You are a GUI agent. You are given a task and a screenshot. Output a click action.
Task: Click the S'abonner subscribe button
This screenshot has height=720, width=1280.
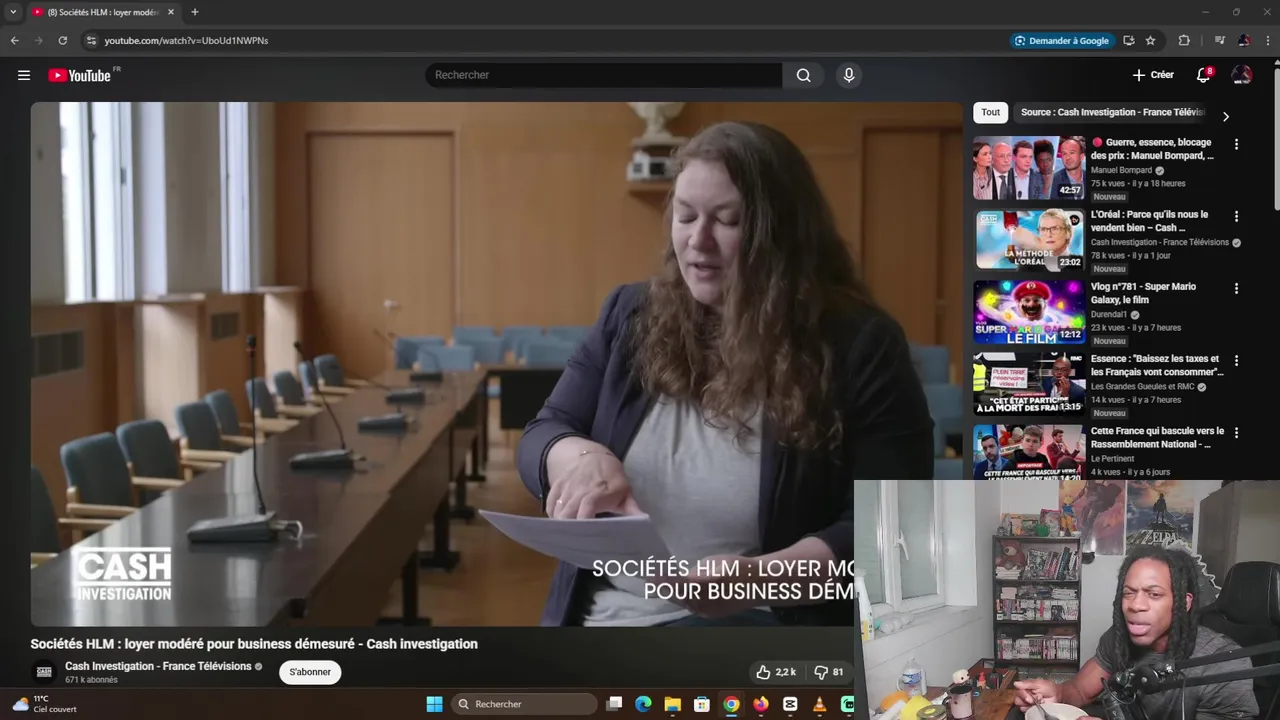coord(310,672)
